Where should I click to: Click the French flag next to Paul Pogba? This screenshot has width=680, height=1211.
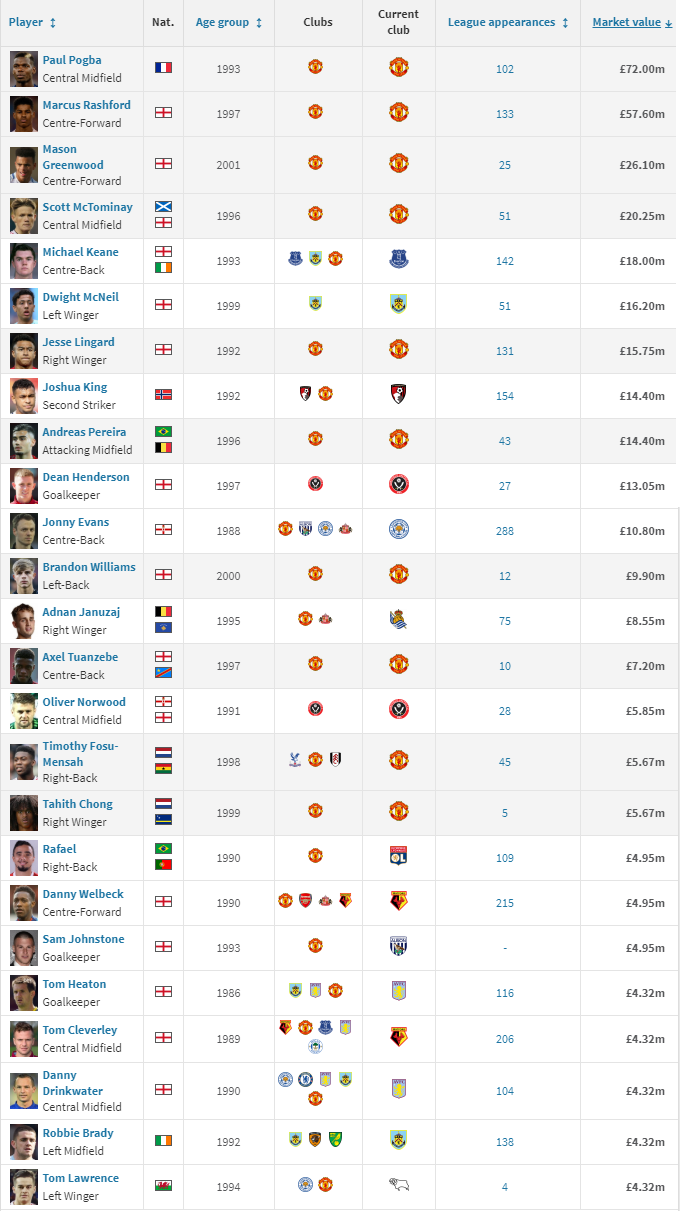coord(163,68)
